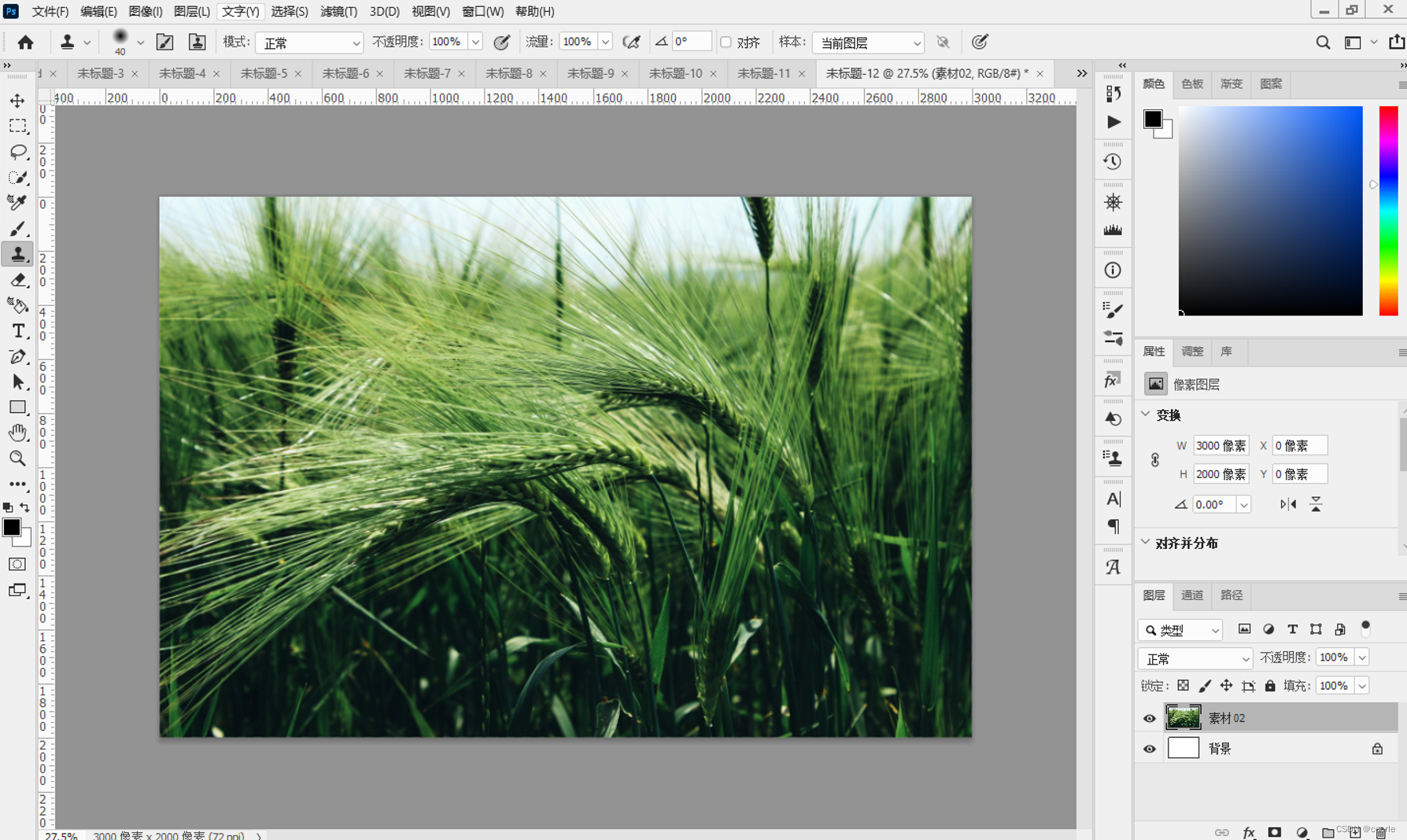Go to Photoshop Home screen

click(26, 42)
